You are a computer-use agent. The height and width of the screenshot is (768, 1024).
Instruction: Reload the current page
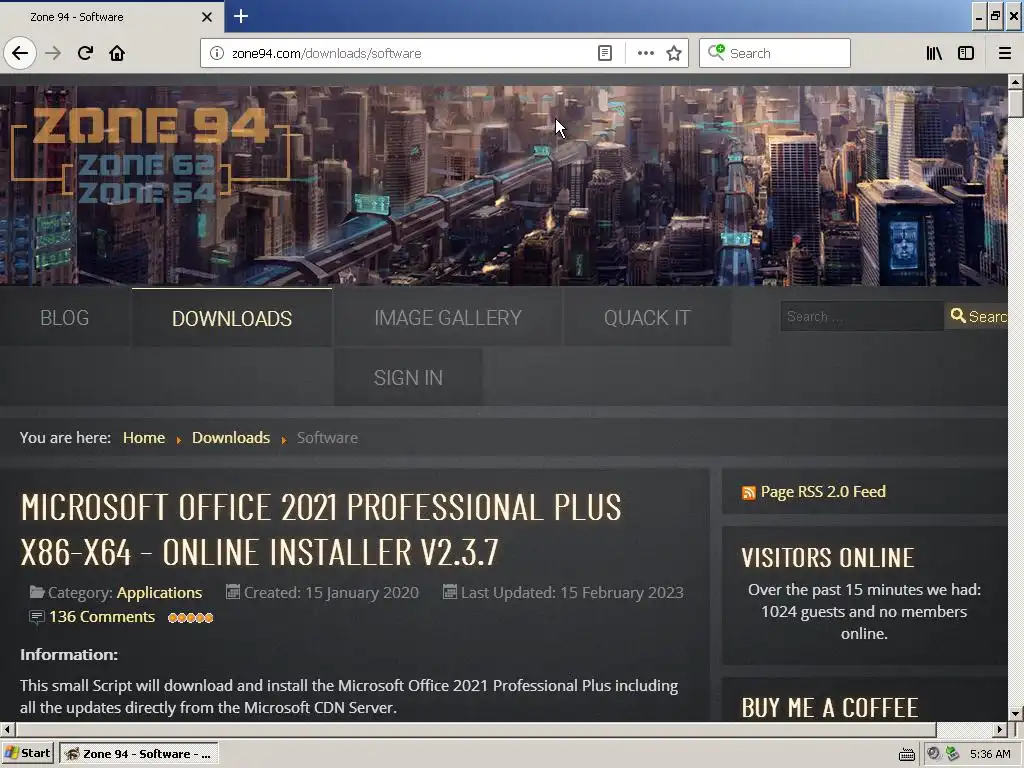coord(85,53)
